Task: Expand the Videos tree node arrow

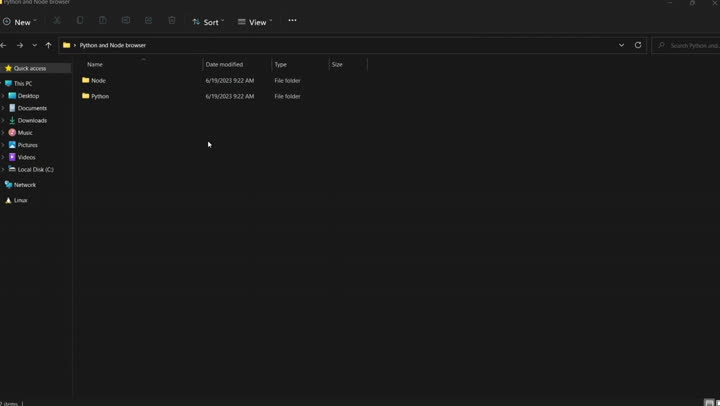Action: pos(3,157)
